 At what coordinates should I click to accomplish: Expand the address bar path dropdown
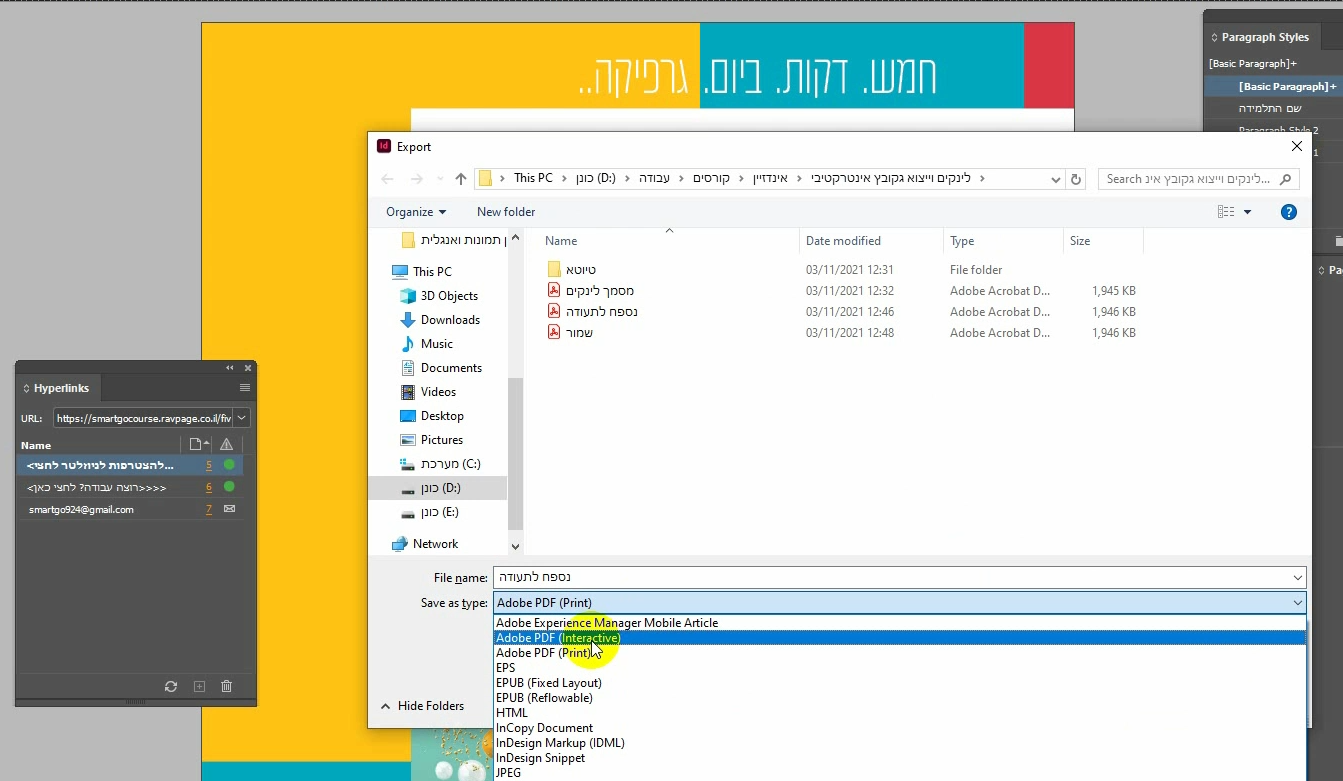(1054, 178)
